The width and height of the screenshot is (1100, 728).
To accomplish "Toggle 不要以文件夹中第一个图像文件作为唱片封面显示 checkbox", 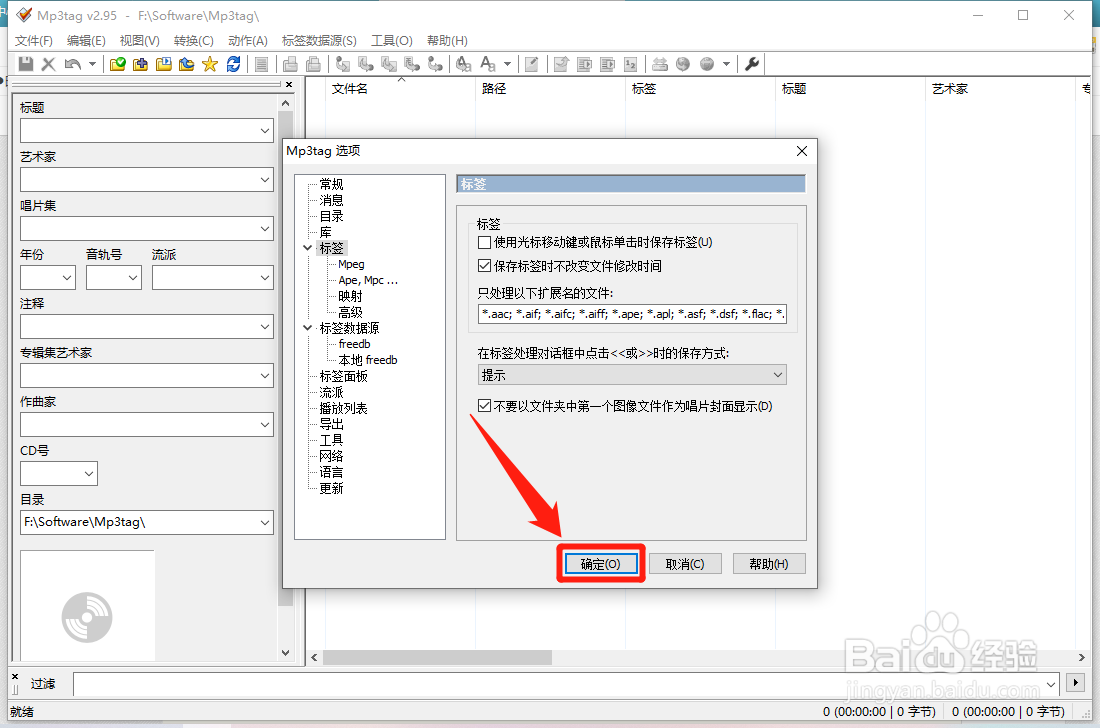I will click(x=484, y=406).
